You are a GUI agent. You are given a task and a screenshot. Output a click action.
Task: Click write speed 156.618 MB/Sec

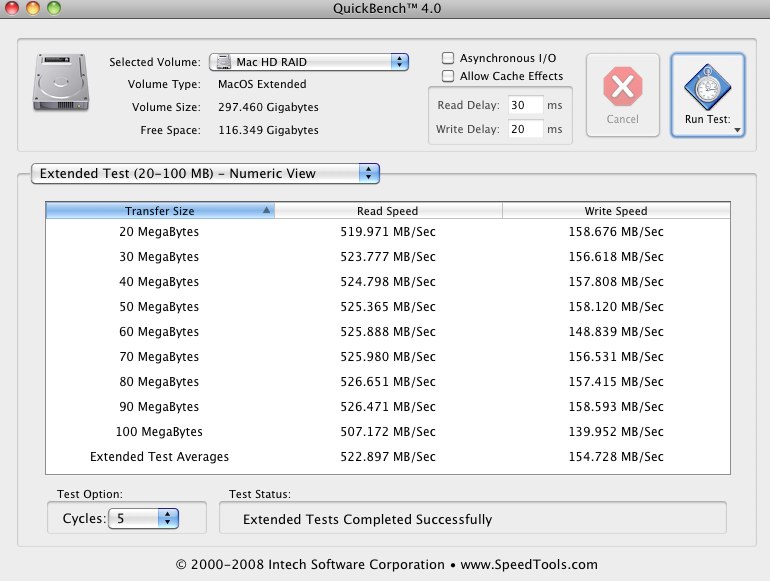click(x=616, y=256)
